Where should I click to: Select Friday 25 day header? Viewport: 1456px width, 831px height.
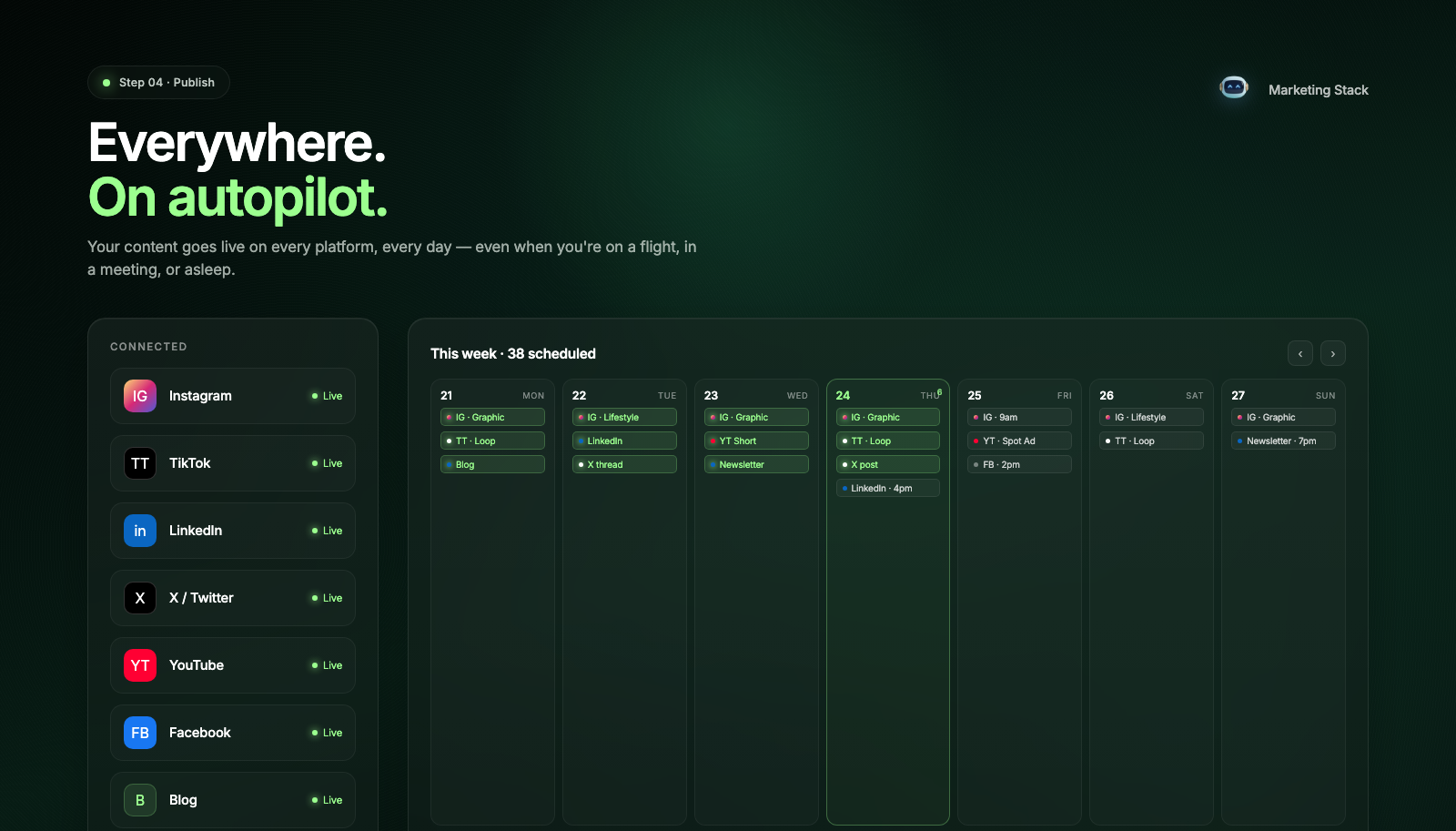pyautogui.click(x=1019, y=395)
